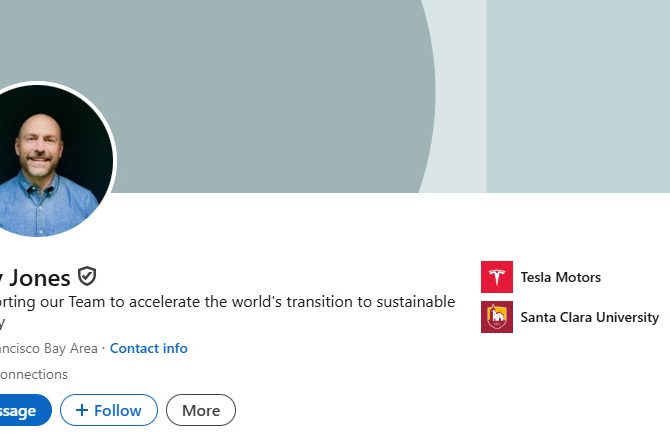Open the Santa Clara University name link
Image resolution: width=670 pixels, height=445 pixels.
coord(589,317)
